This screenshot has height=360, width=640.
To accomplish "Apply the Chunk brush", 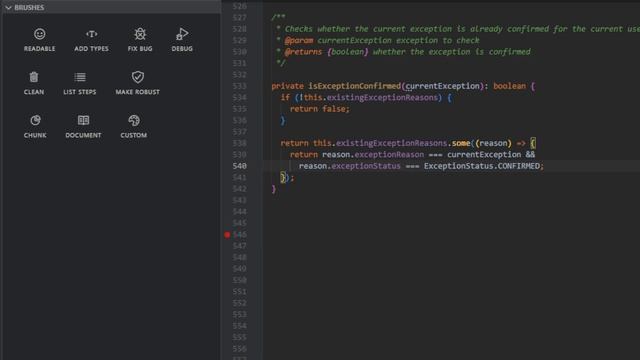I will (35, 127).
